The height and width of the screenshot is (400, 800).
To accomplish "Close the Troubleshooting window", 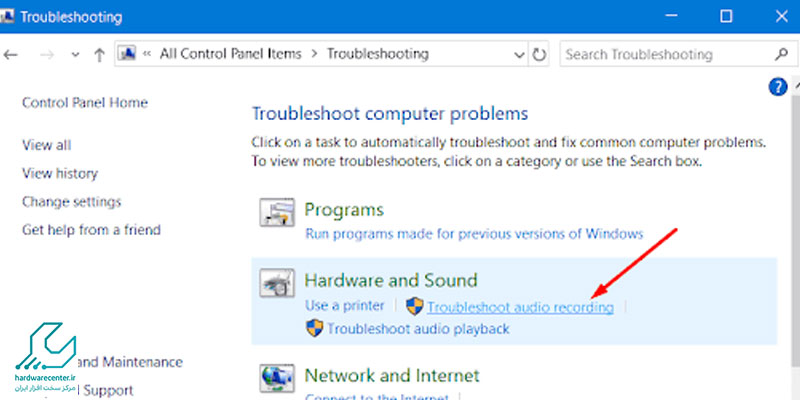I will point(781,16).
